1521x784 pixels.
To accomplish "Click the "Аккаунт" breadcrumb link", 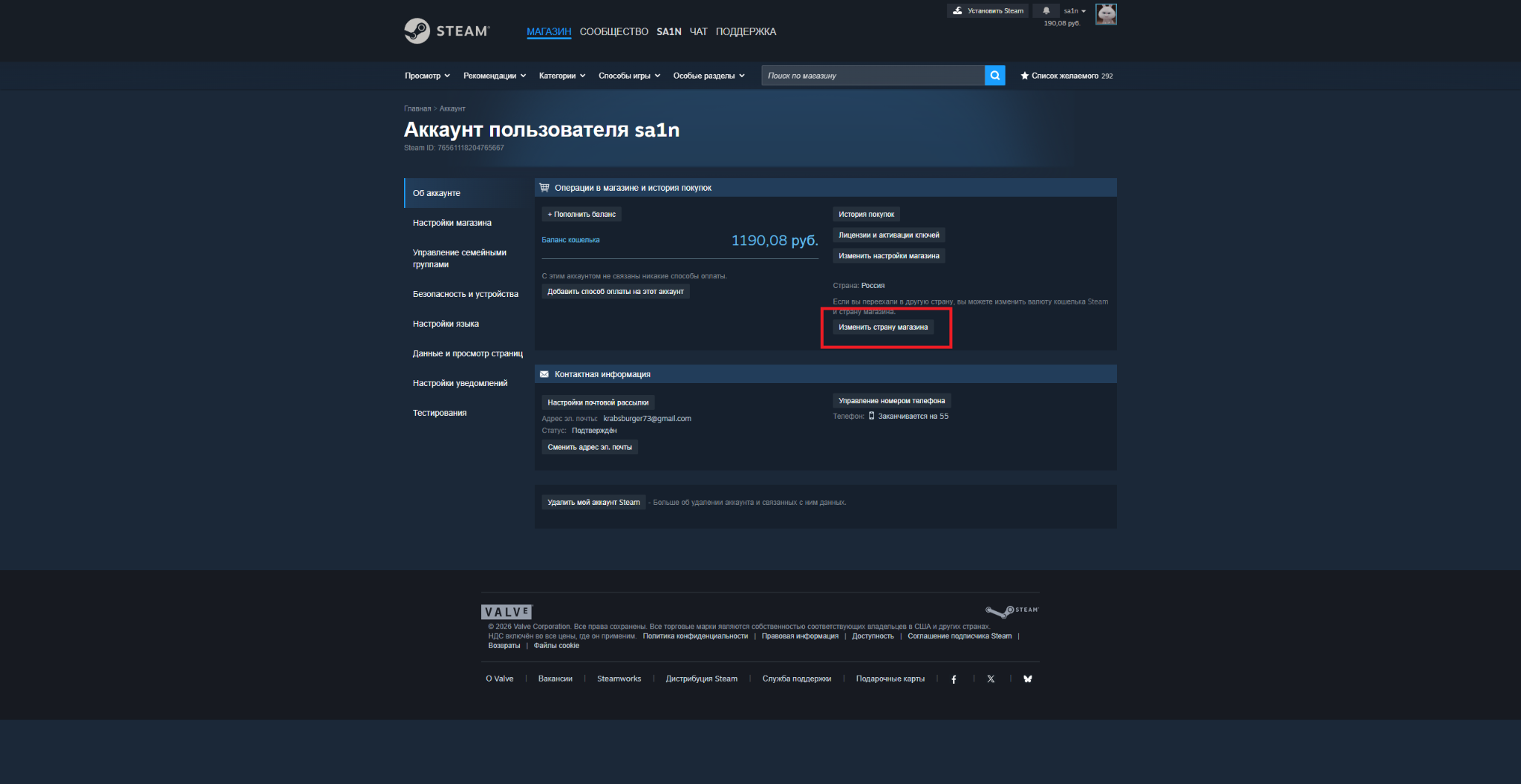I will tap(452, 108).
